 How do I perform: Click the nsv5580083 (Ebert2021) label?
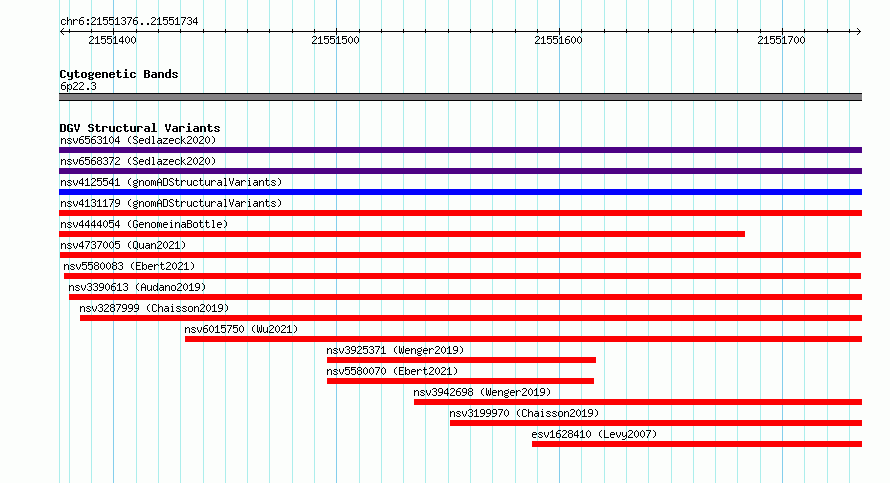(x=129, y=266)
